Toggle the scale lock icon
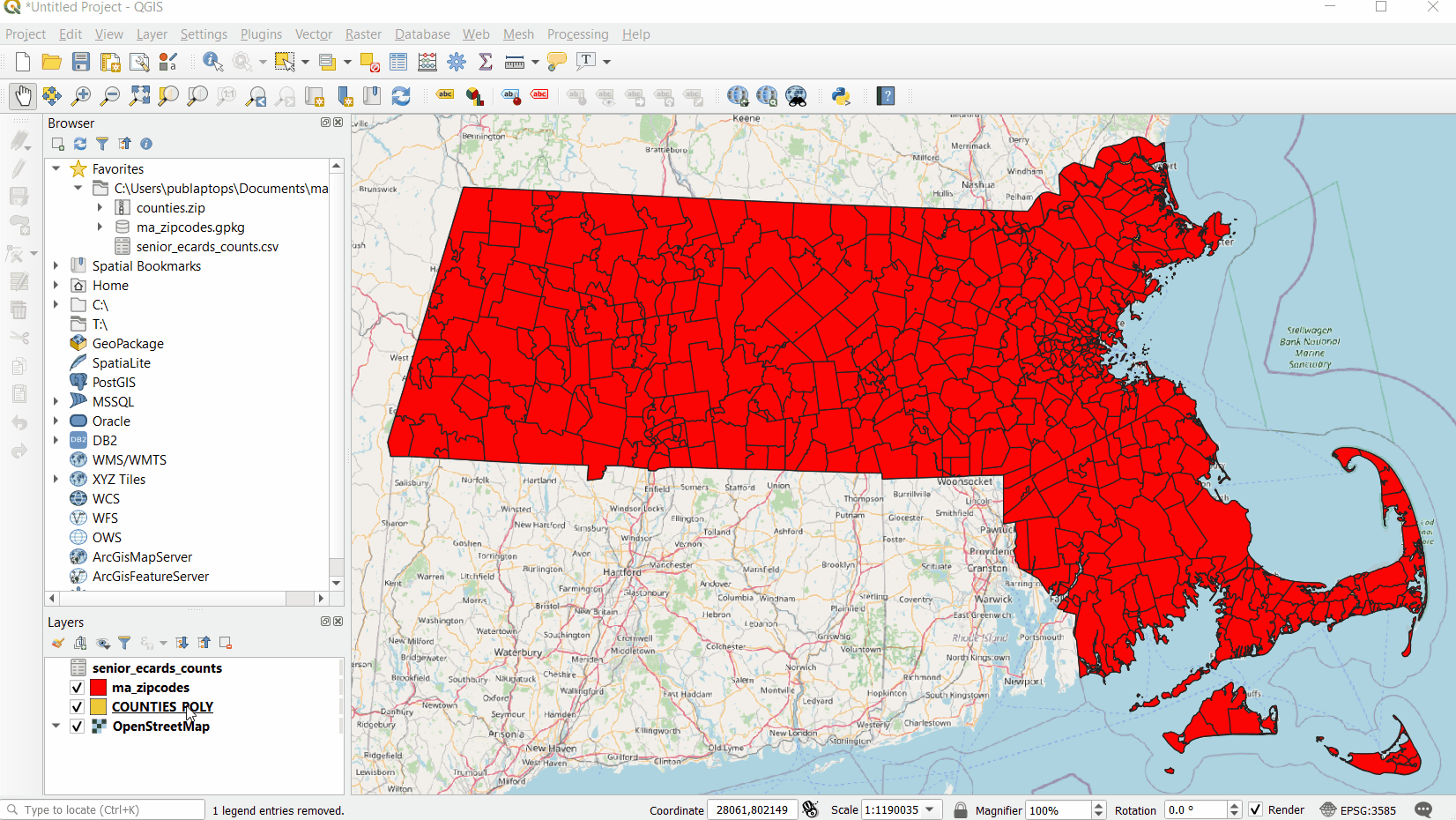Image resolution: width=1456 pixels, height=820 pixels. point(961,809)
